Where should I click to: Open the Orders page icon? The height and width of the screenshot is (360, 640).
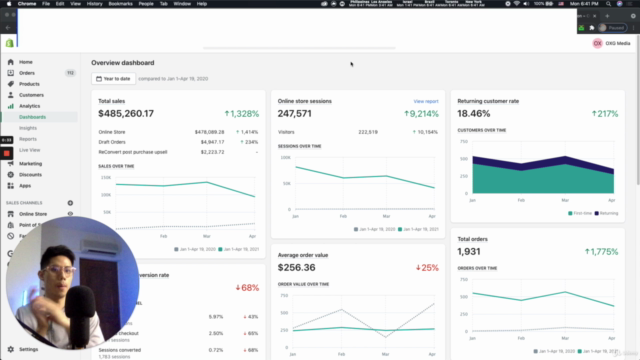click(11, 73)
